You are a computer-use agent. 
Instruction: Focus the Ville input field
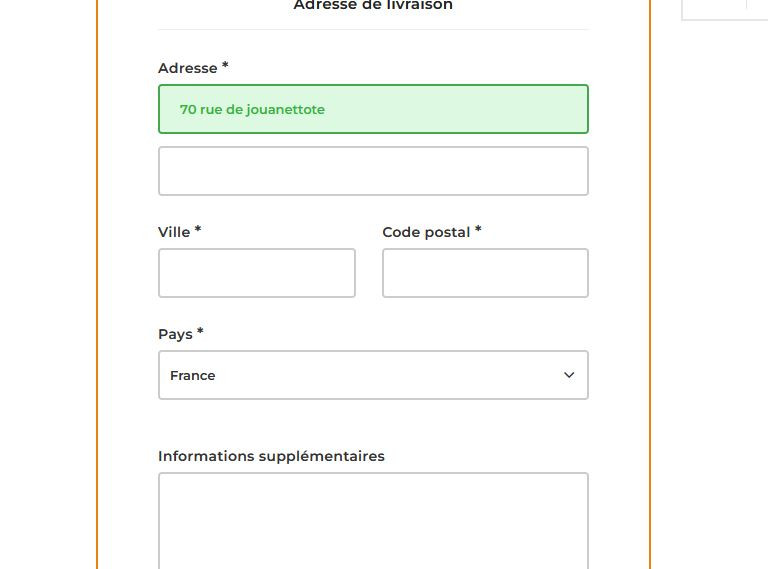pyautogui.click(x=257, y=273)
